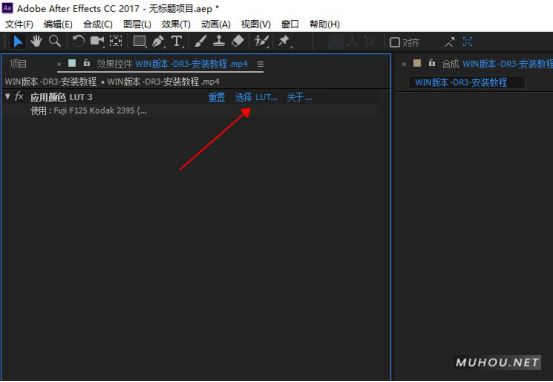Select the Selection arrow tool

coord(18,42)
